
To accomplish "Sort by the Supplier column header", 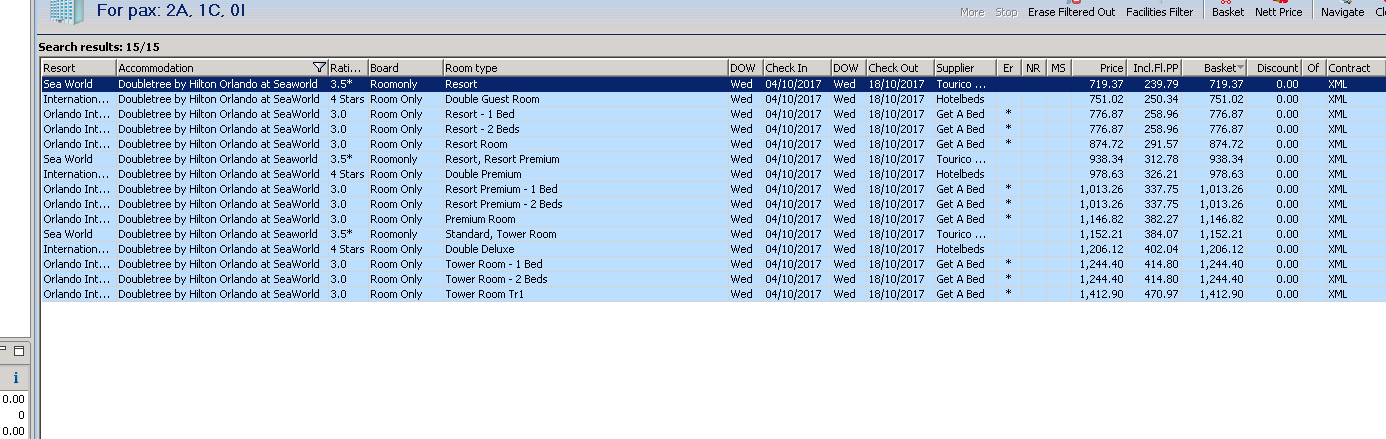I will coord(965,68).
